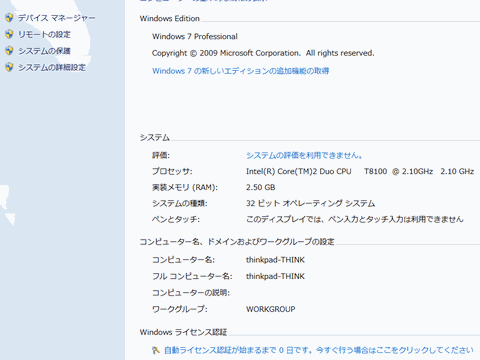Click the Windows ライセンス認証 heading
This screenshot has width=480, height=360.
click(x=183, y=332)
